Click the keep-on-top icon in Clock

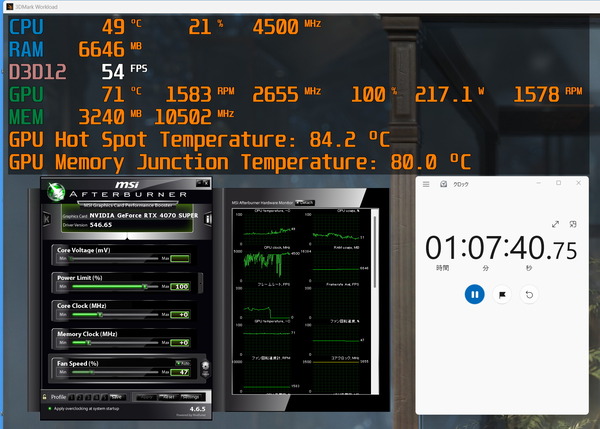[573, 224]
